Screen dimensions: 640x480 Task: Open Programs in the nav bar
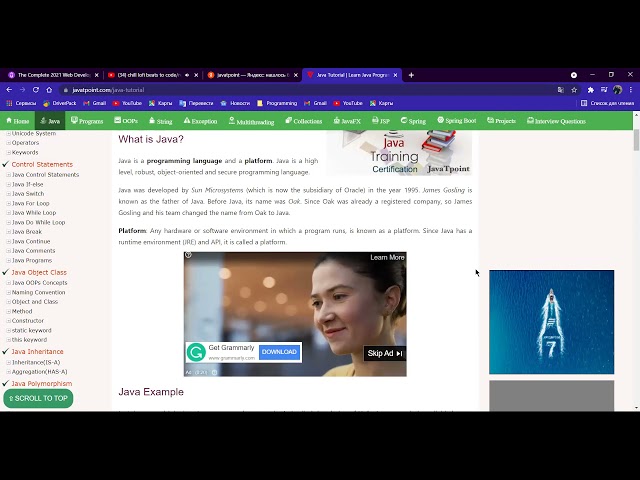(87, 121)
